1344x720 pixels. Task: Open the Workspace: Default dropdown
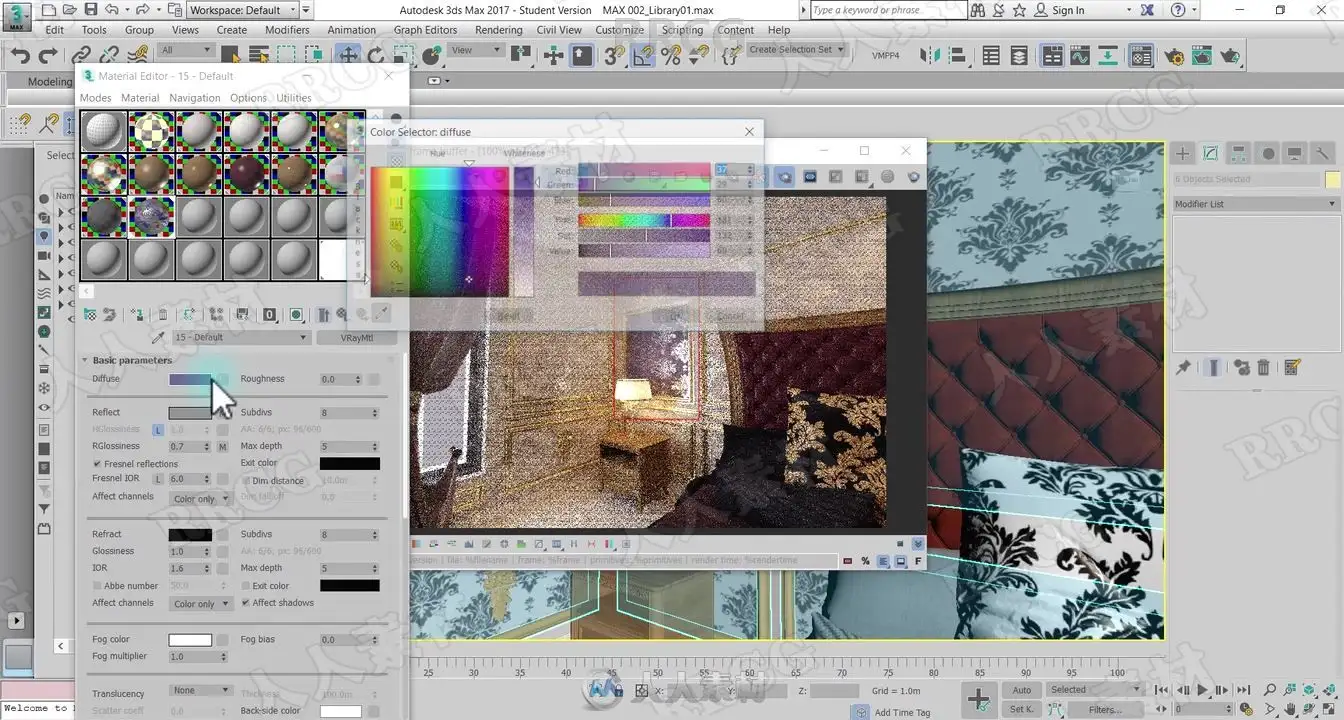pos(243,10)
